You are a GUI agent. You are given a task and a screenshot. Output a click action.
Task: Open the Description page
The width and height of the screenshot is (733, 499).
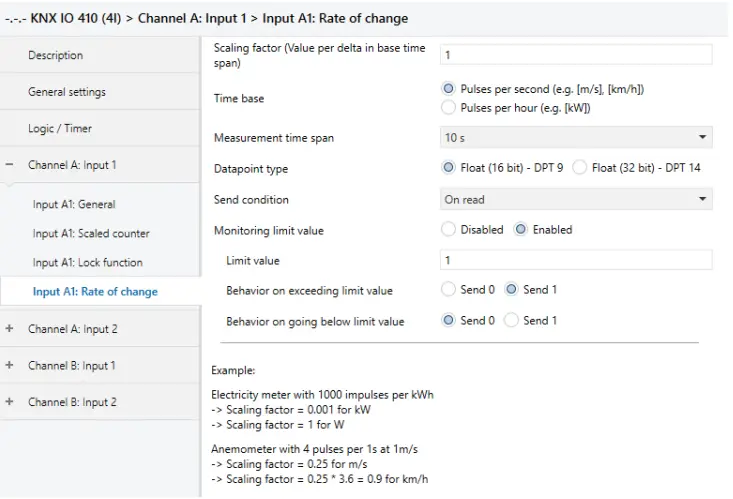[56, 55]
